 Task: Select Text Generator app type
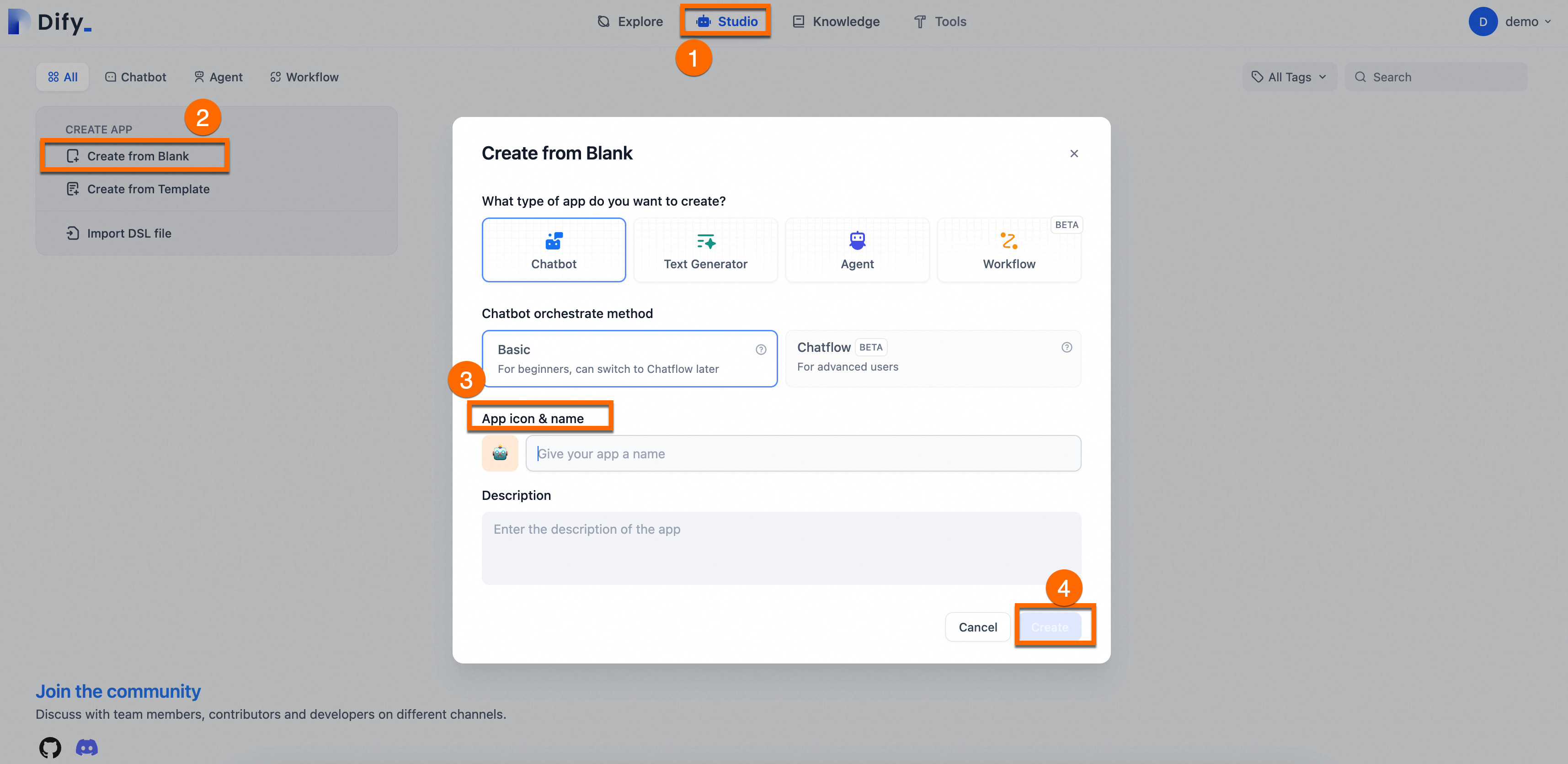(705, 250)
